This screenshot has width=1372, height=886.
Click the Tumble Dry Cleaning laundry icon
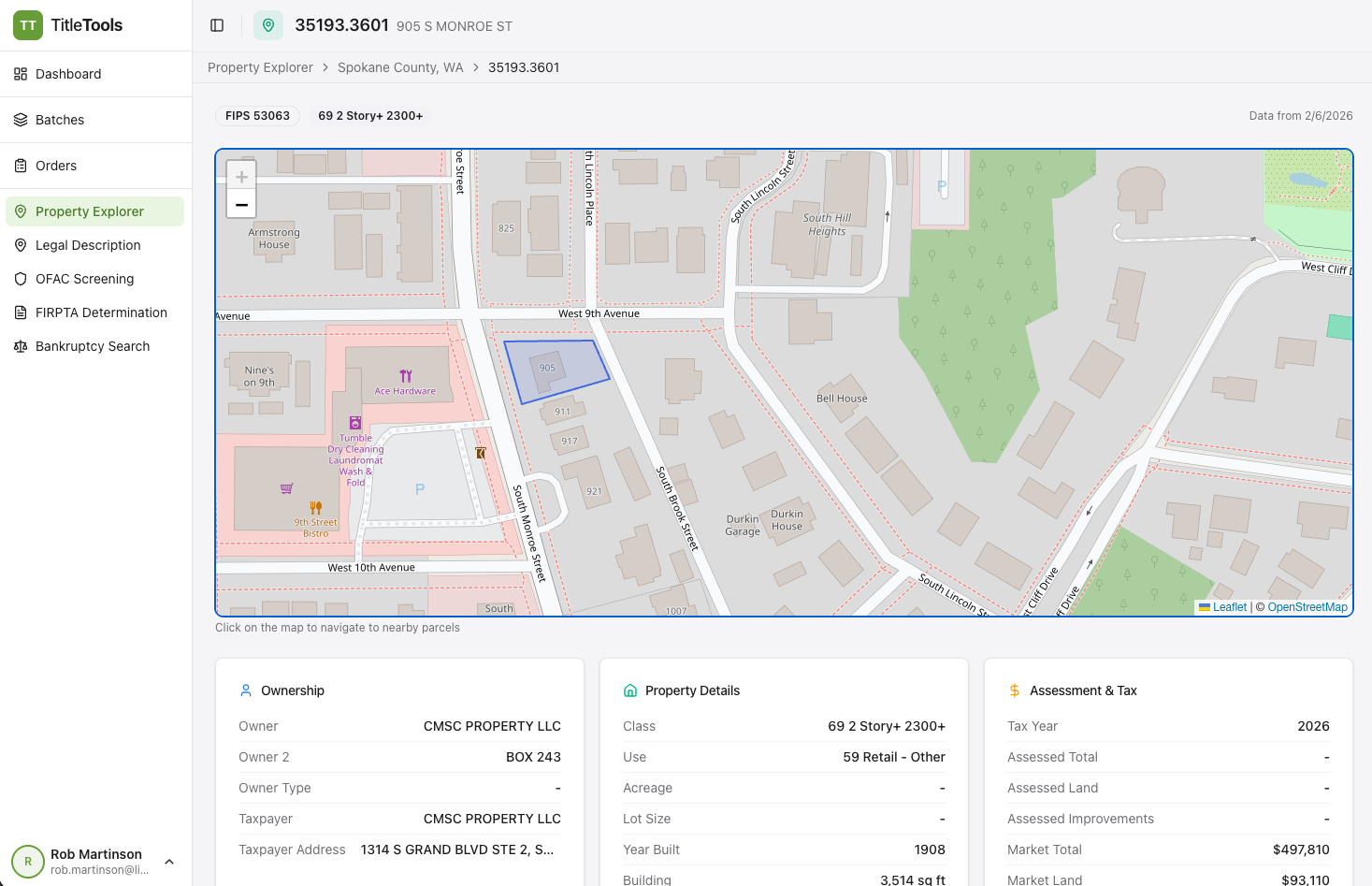pos(355,423)
